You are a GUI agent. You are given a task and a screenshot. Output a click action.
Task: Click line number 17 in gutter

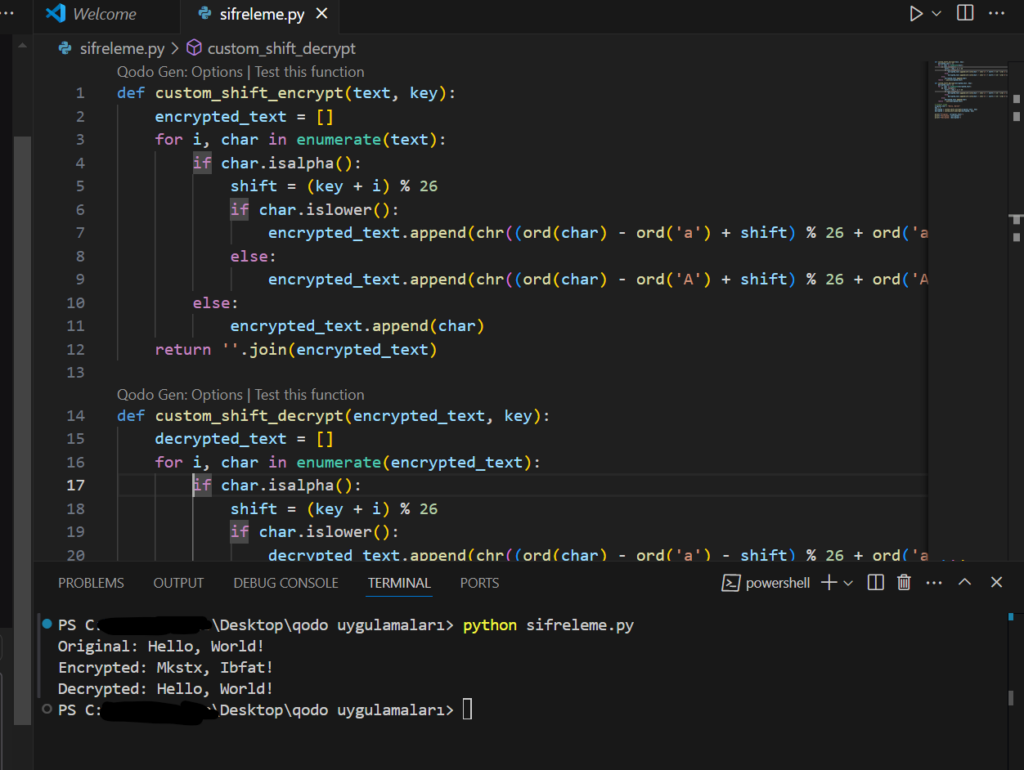[x=76, y=485]
